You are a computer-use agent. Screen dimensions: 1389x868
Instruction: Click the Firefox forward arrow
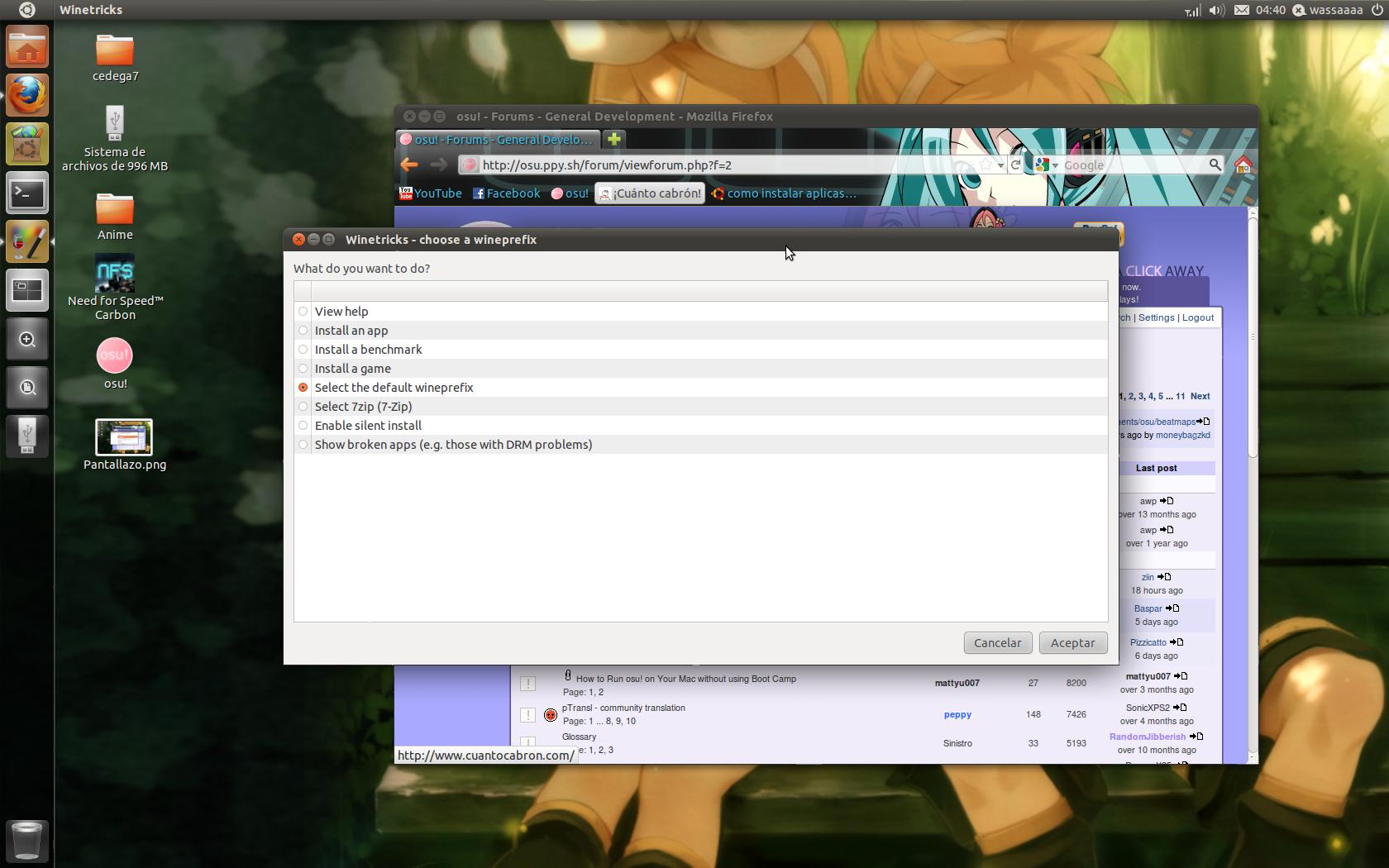click(x=439, y=165)
